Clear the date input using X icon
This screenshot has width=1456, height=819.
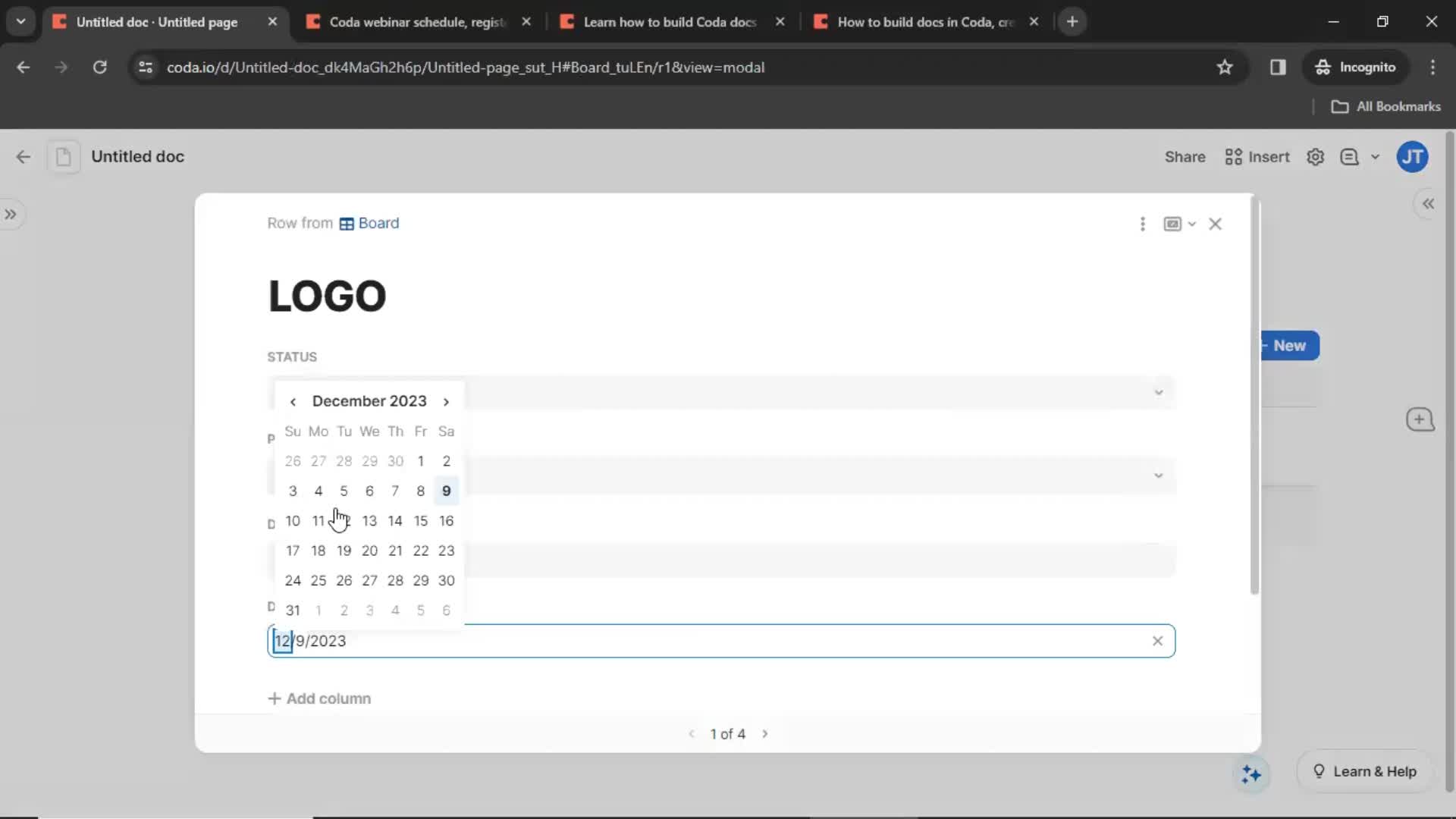1158,641
